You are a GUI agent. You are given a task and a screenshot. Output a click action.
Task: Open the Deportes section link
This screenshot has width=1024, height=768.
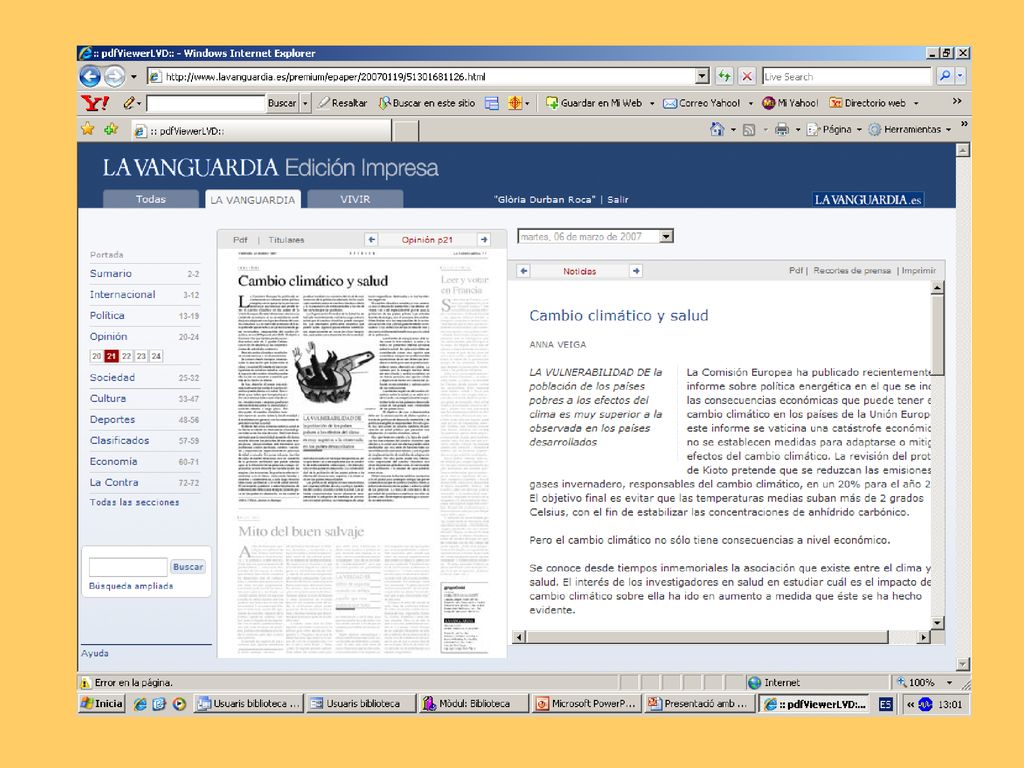pyautogui.click(x=112, y=419)
